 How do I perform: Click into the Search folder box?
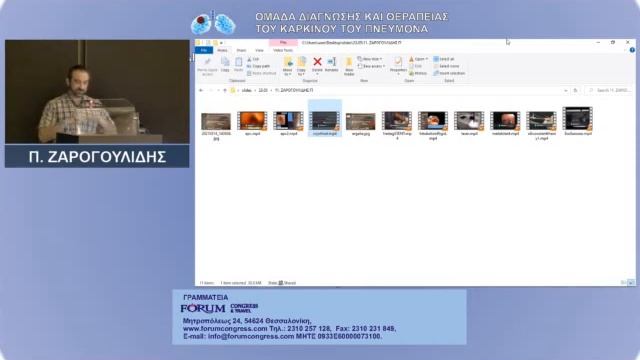pyautogui.click(x=609, y=90)
